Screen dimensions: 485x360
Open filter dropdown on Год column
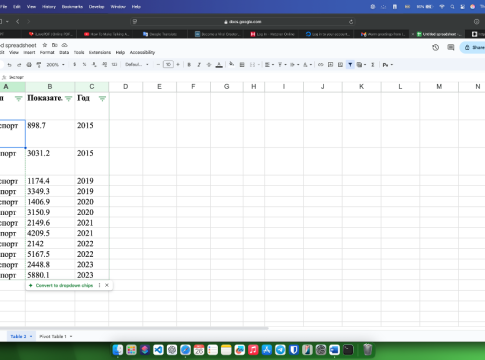(x=102, y=98)
